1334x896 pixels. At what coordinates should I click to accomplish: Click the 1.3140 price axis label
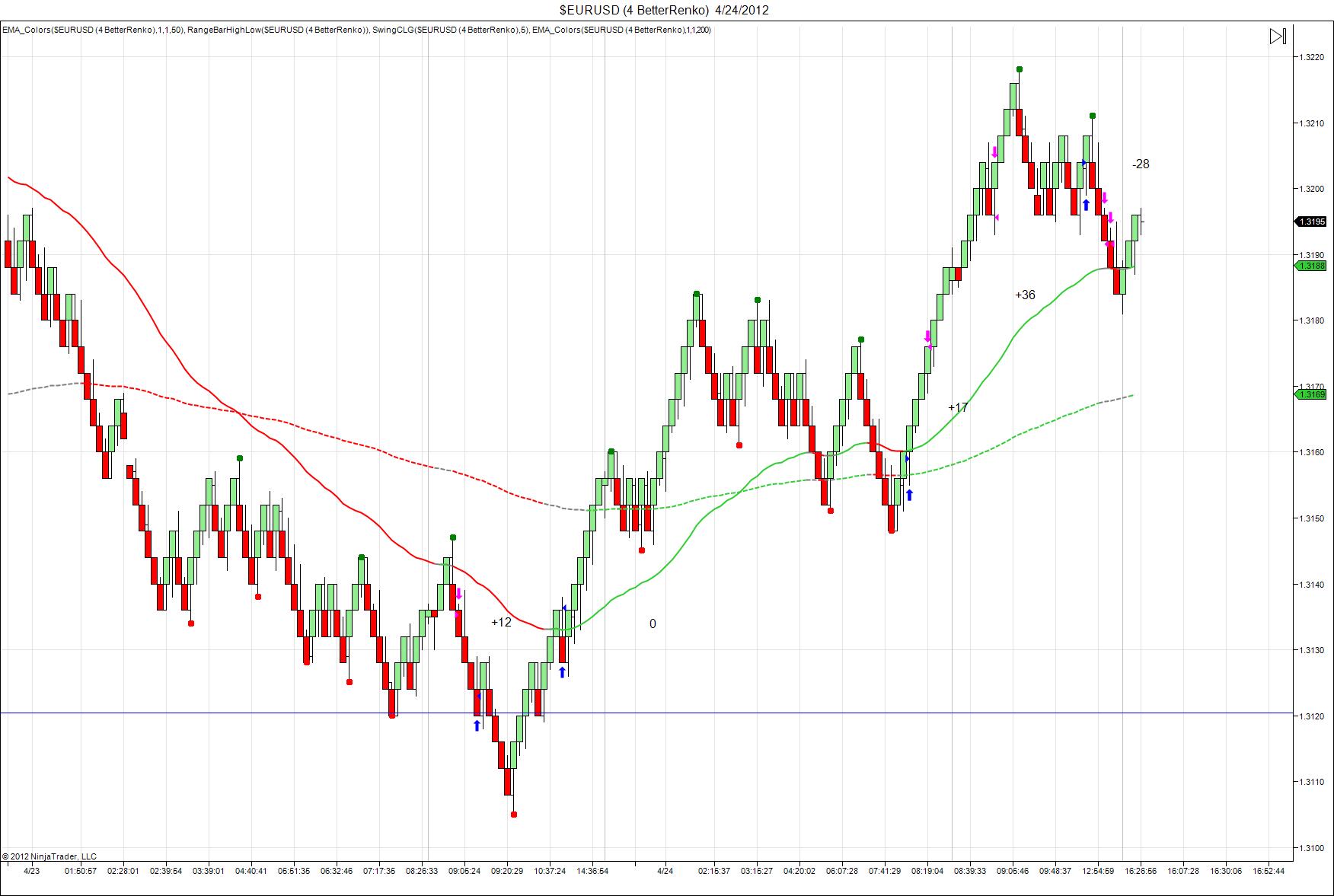coord(1311,585)
